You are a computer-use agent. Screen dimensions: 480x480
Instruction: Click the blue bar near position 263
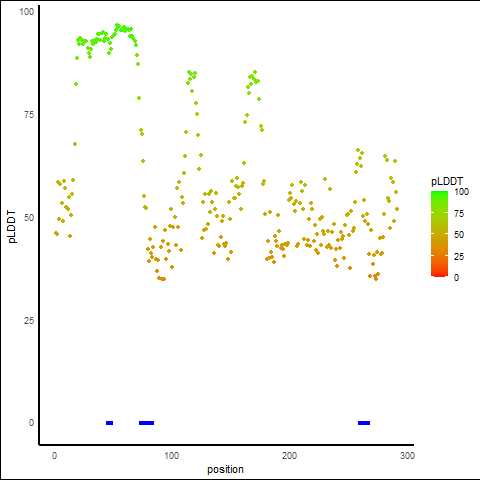click(x=364, y=423)
